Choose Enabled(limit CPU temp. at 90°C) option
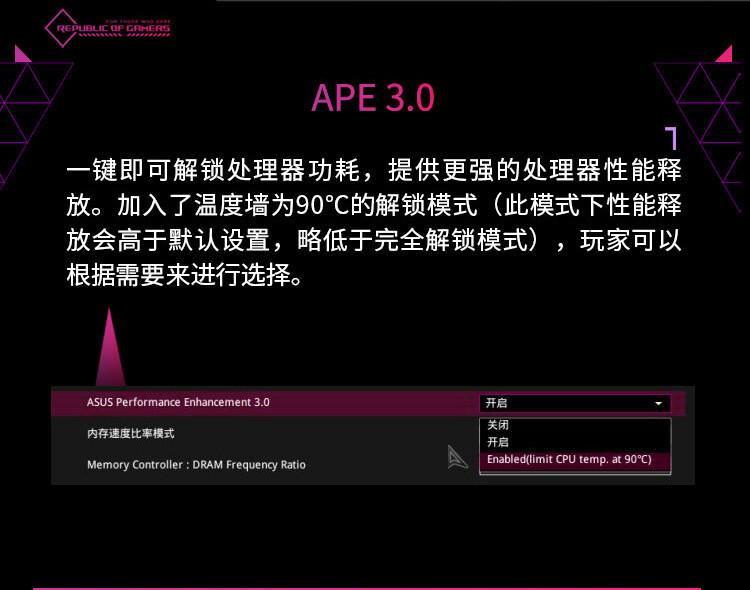Viewport: 750px width, 590px height. click(568, 459)
